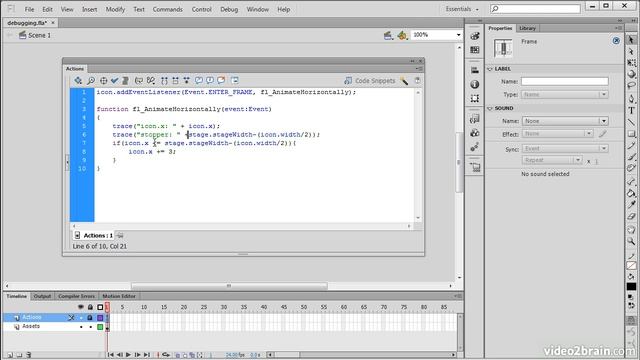Collapse the SOUND section
The image size is (640, 360).
(x=490, y=109)
